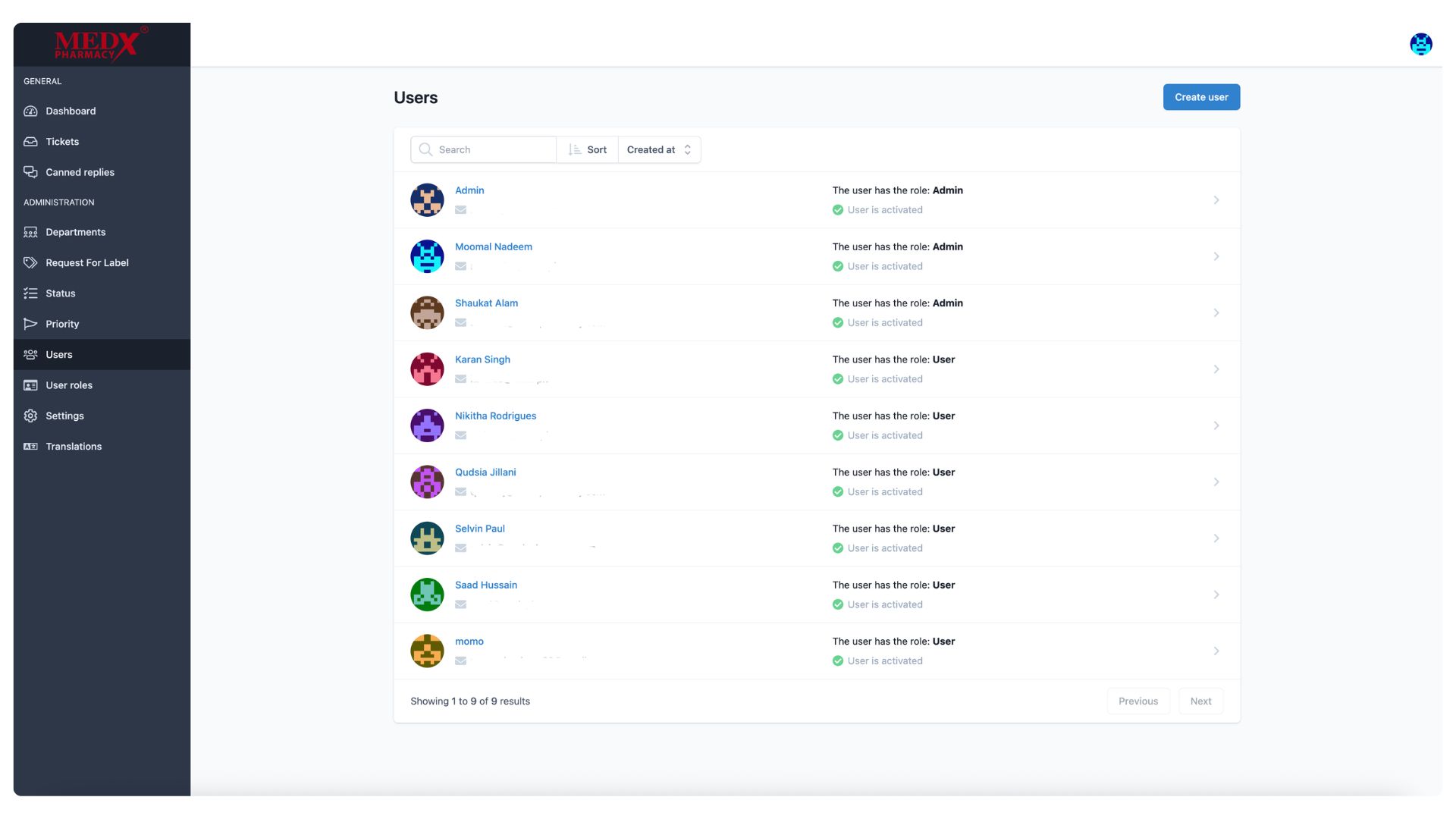Click the User roles ID card icon
Image resolution: width=1456 pixels, height=819 pixels.
30,385
